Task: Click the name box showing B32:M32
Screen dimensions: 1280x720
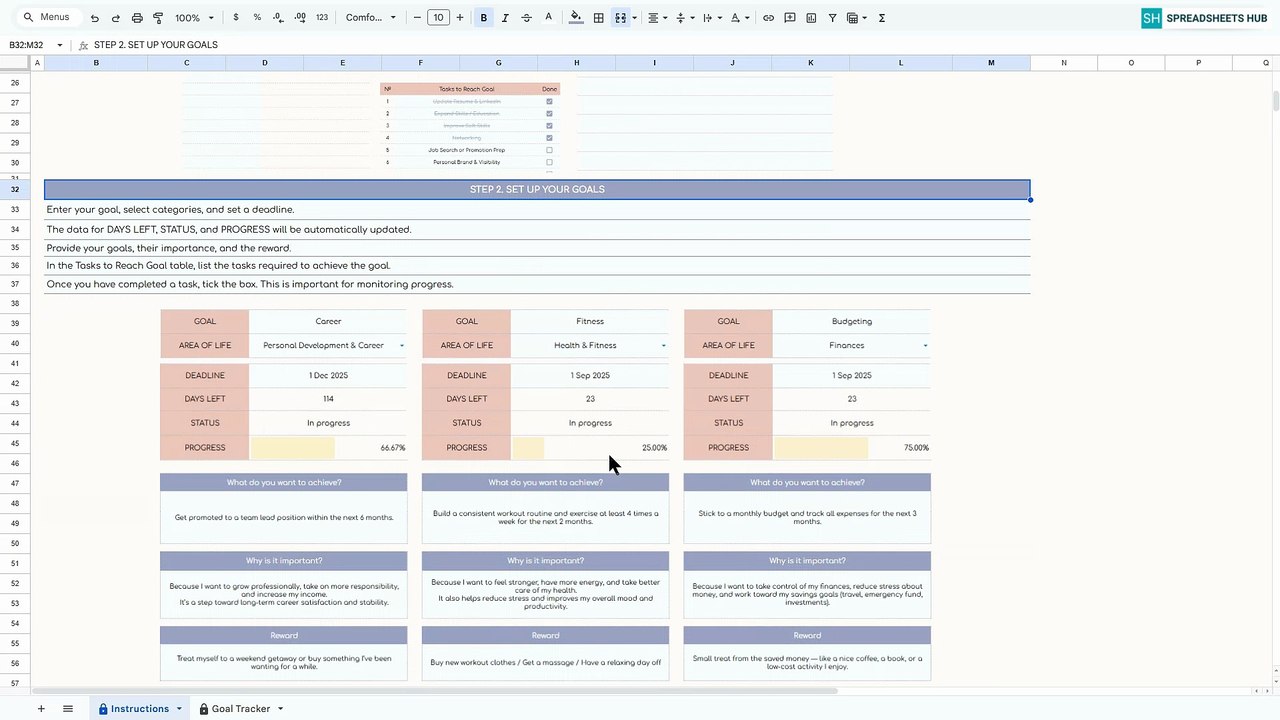Action: coord(28,45)
